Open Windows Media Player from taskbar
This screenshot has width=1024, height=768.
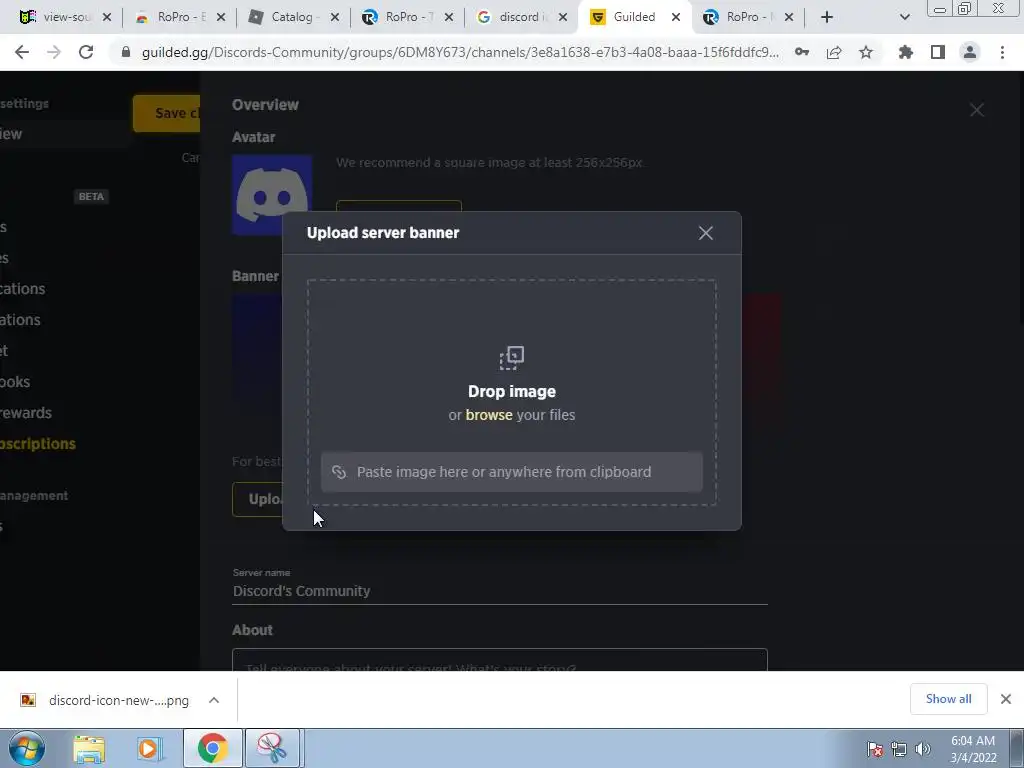(150, 749)
